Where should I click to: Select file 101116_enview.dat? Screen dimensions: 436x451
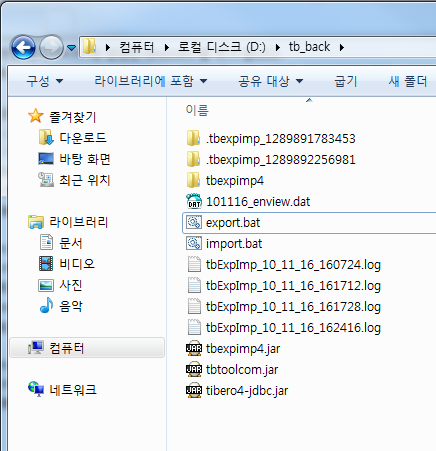(x=258, y=202)
